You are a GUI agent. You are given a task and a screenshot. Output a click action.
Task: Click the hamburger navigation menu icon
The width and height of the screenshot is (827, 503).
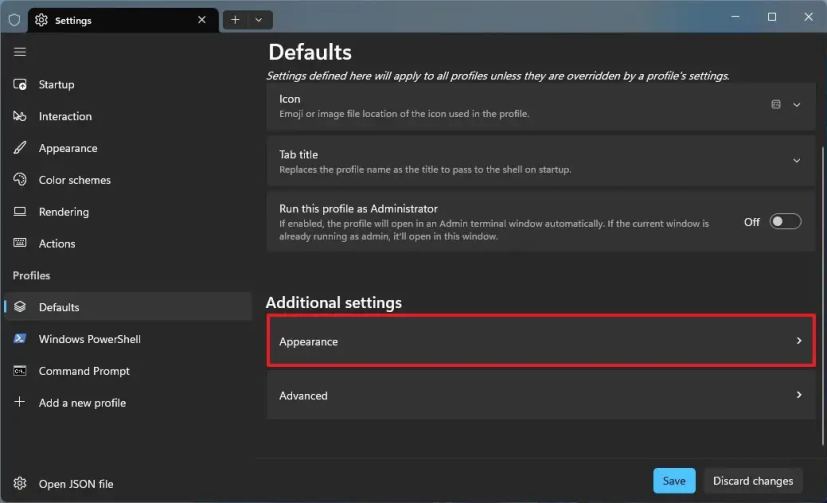click(x=20, y=52)
